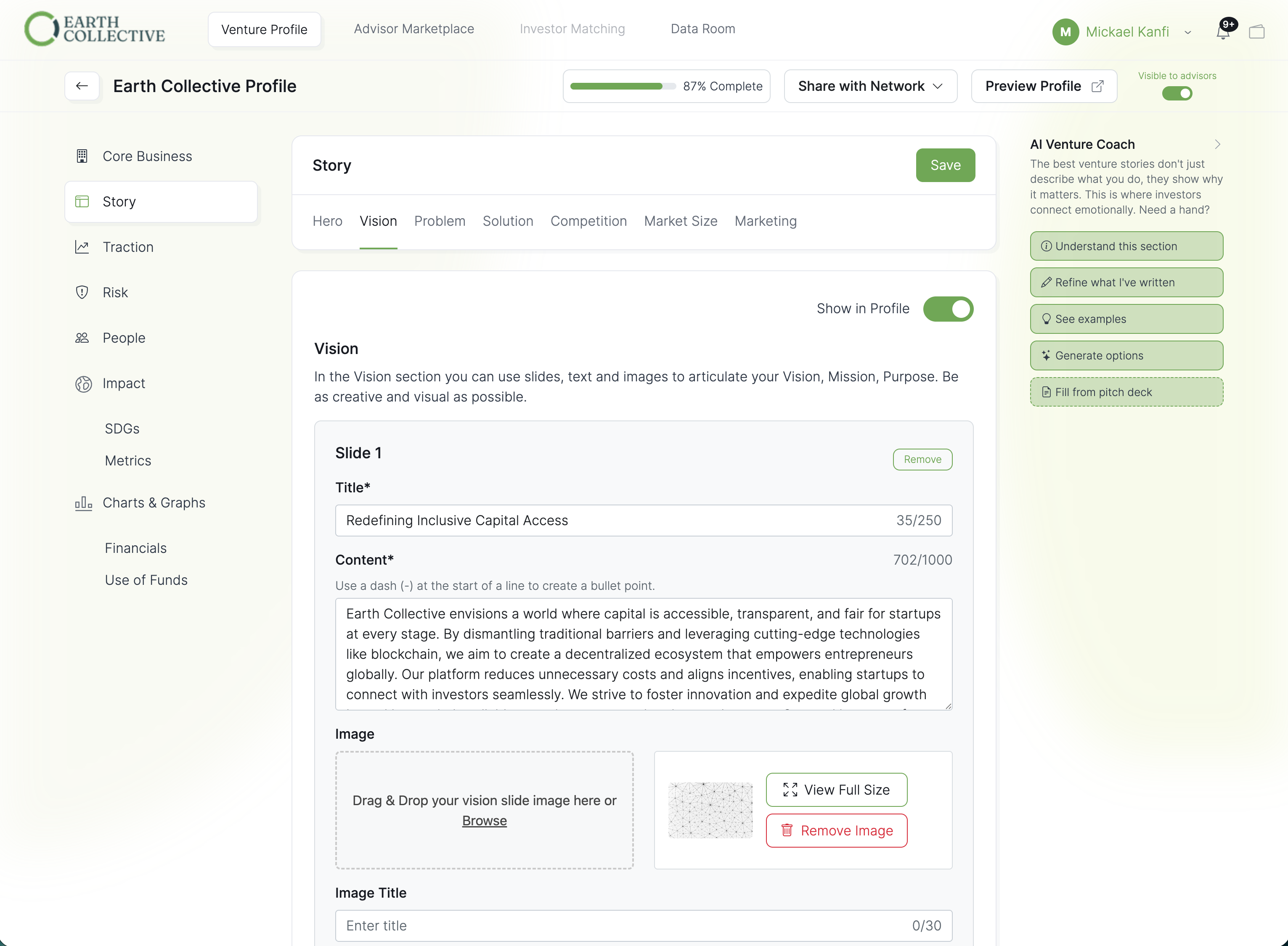1288x946 pixels.
Task: Turn off Visible to advisors toggle
Action: tap(1176, 93)
